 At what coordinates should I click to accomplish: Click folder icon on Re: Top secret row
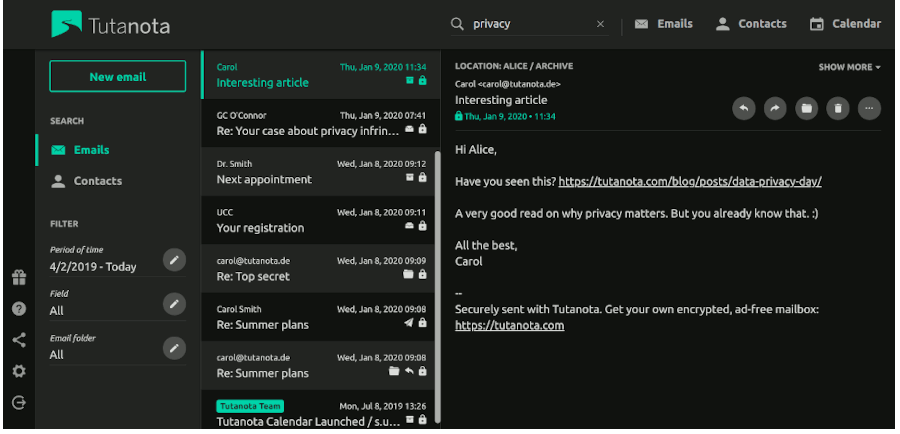pyautogui.click(x=408, y=274)
